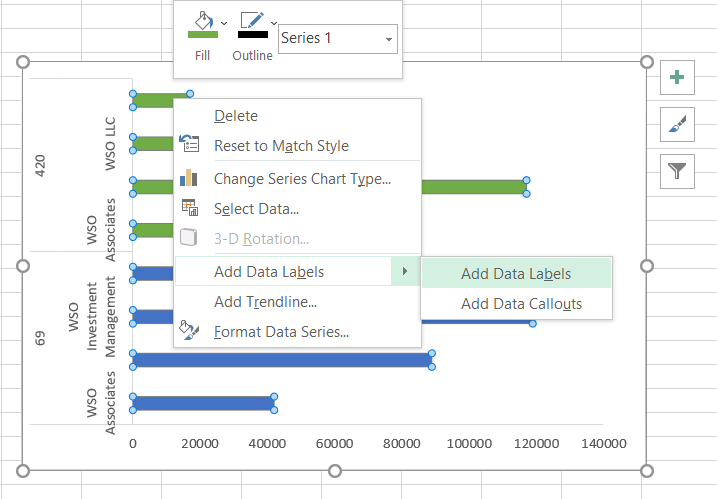717x499 pixels.
Task: Click the black outline color bar
Action: (252, 35)
